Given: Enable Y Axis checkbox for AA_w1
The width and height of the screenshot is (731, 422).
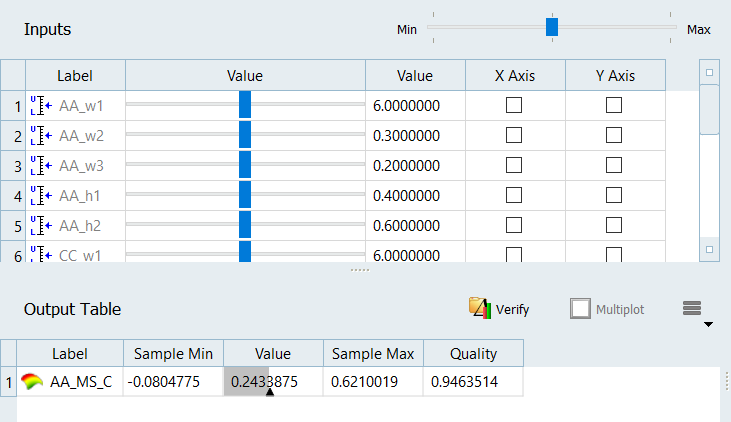Looking at the screenshot, I should tap(614, 105).
